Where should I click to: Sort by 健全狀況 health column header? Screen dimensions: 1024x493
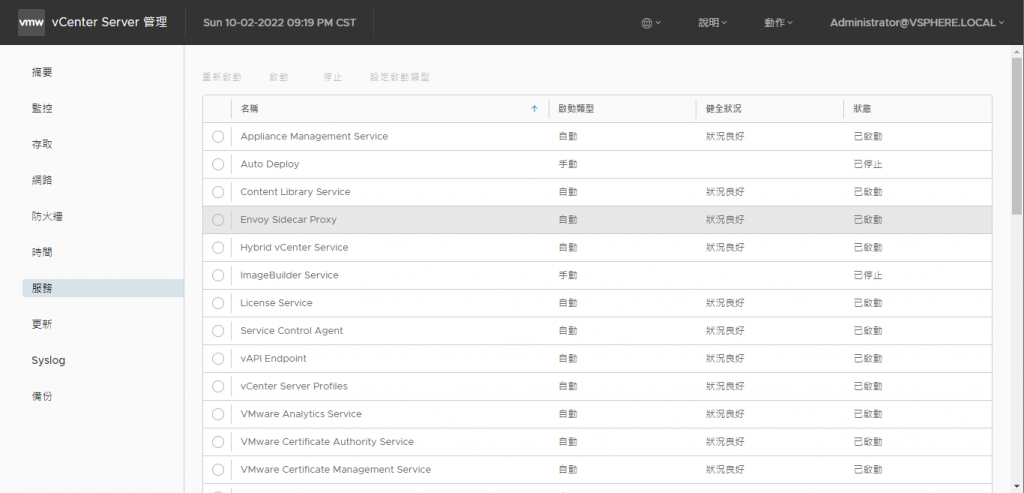coord(724,109)
